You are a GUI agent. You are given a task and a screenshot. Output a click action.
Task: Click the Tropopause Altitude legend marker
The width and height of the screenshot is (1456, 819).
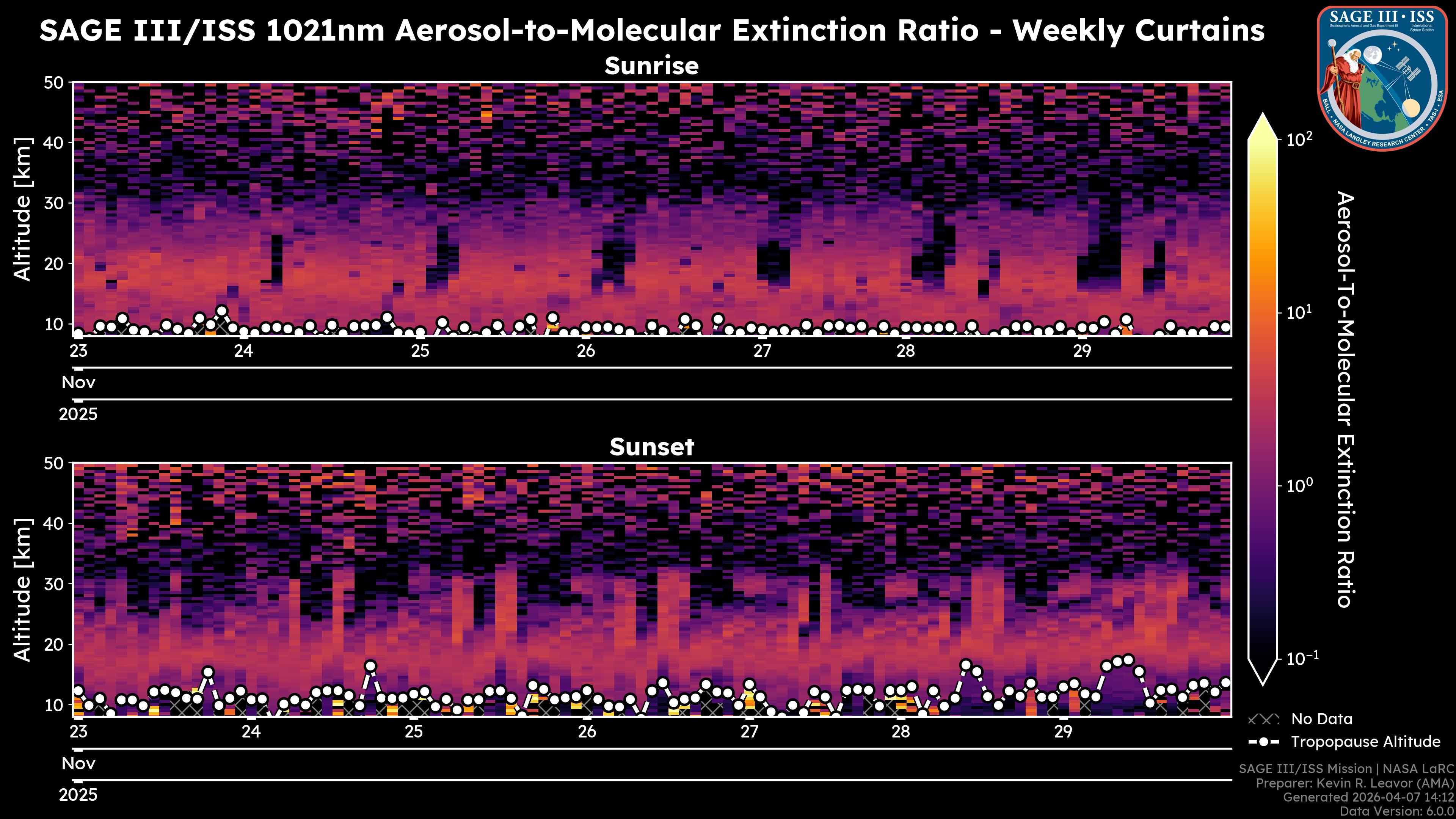(1263, 742)
